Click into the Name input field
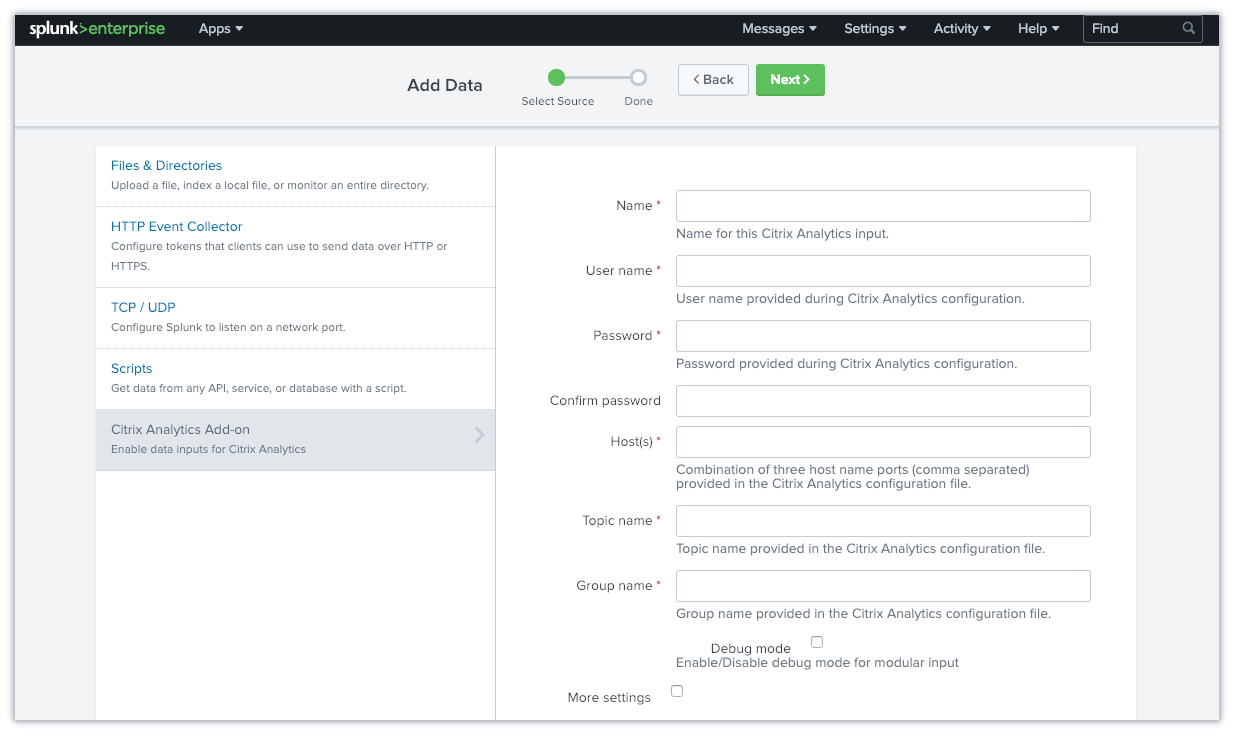Image resolution: width=1234 pixels, height=735 pixels. point(883,206)
